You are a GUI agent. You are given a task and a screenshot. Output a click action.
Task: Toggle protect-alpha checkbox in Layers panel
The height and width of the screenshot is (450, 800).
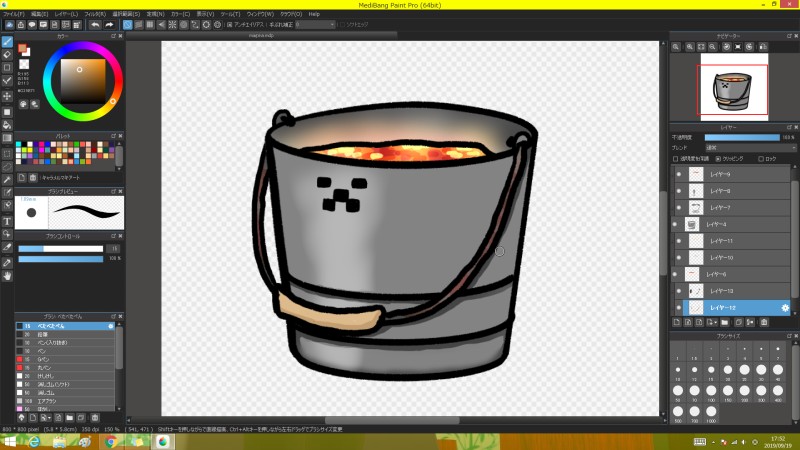click(676, 159)
